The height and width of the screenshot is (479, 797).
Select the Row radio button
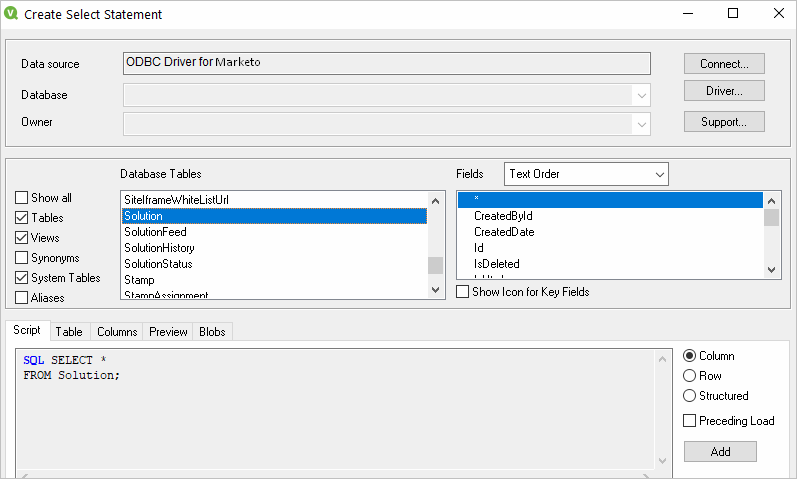(689, 376)
